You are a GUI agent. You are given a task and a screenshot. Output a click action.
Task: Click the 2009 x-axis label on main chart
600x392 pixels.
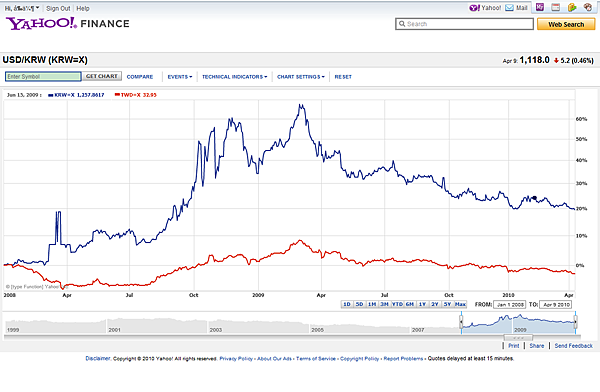click(258, 295)
